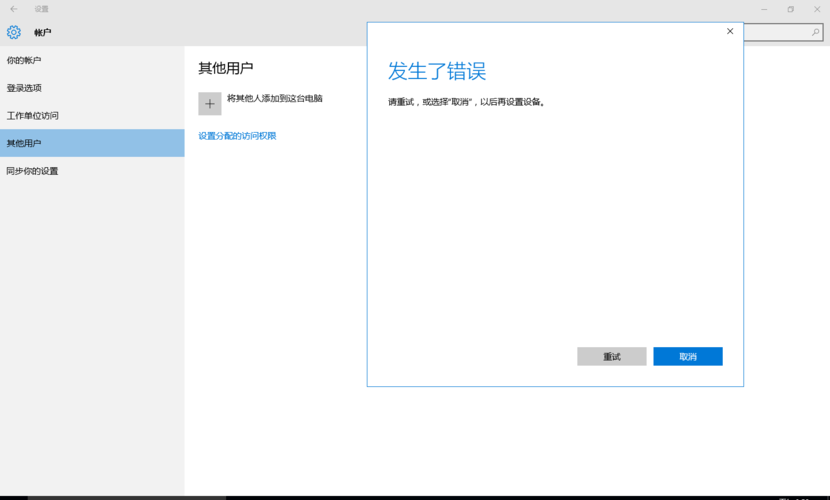The height and width of the screenshot is (500, 830).
Task: Click the error message 请重试 text
Action: [466, 102]
